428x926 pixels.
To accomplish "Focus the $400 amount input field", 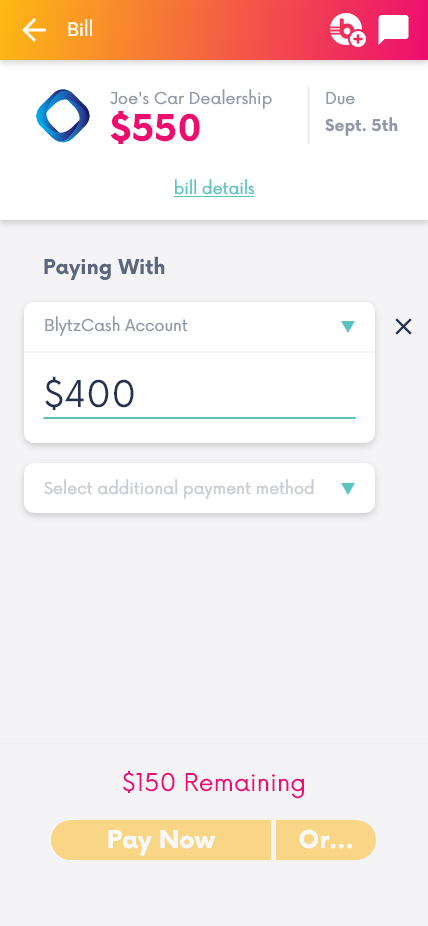I will (x=200, y=394).
